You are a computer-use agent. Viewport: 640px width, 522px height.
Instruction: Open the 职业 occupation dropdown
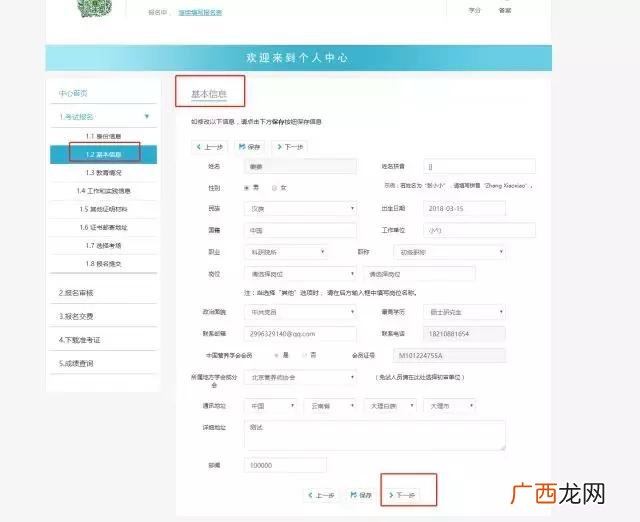click(285, 252)
